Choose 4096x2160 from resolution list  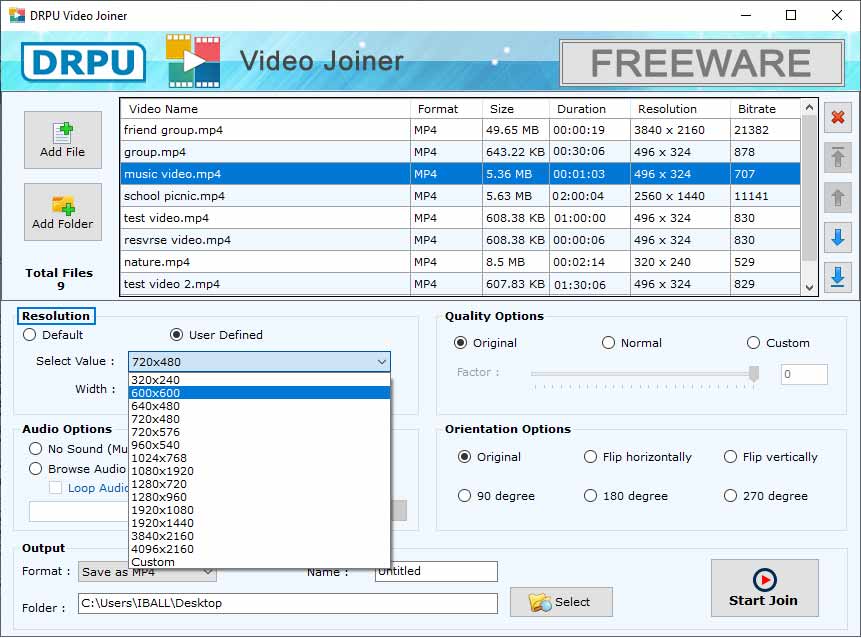[259, 549]
